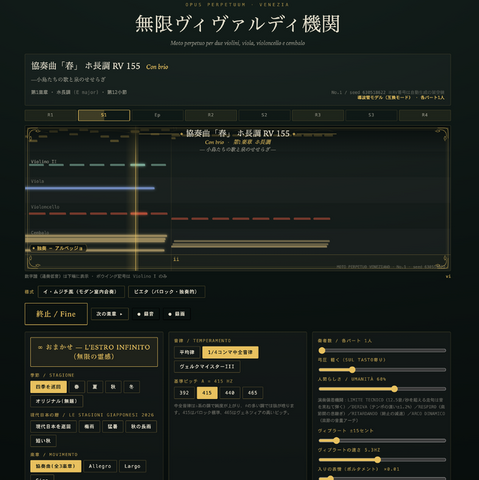
Task: Adjust the 奏者数 players-per-part slider
Action: 382,350
